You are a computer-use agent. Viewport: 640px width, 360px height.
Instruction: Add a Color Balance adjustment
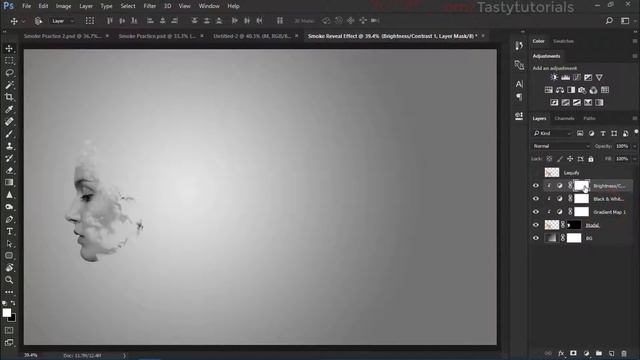560,90
